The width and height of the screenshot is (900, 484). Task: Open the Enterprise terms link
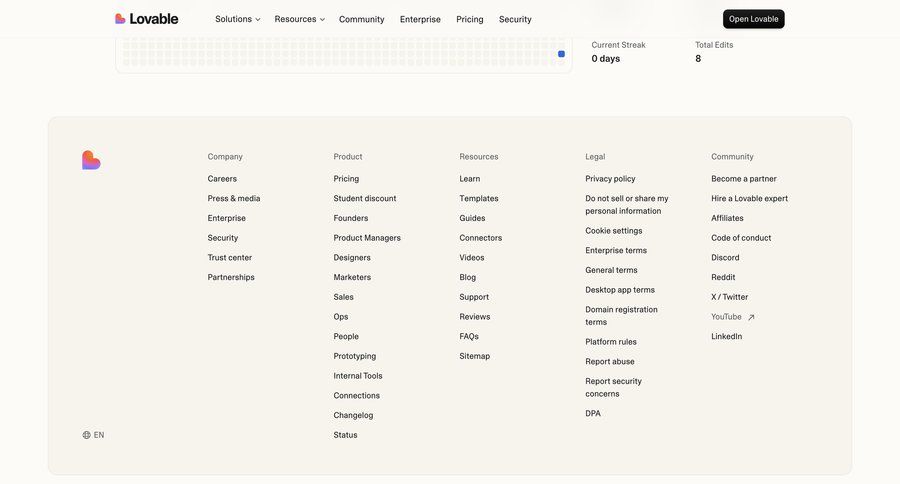click(x=616, y=250)
